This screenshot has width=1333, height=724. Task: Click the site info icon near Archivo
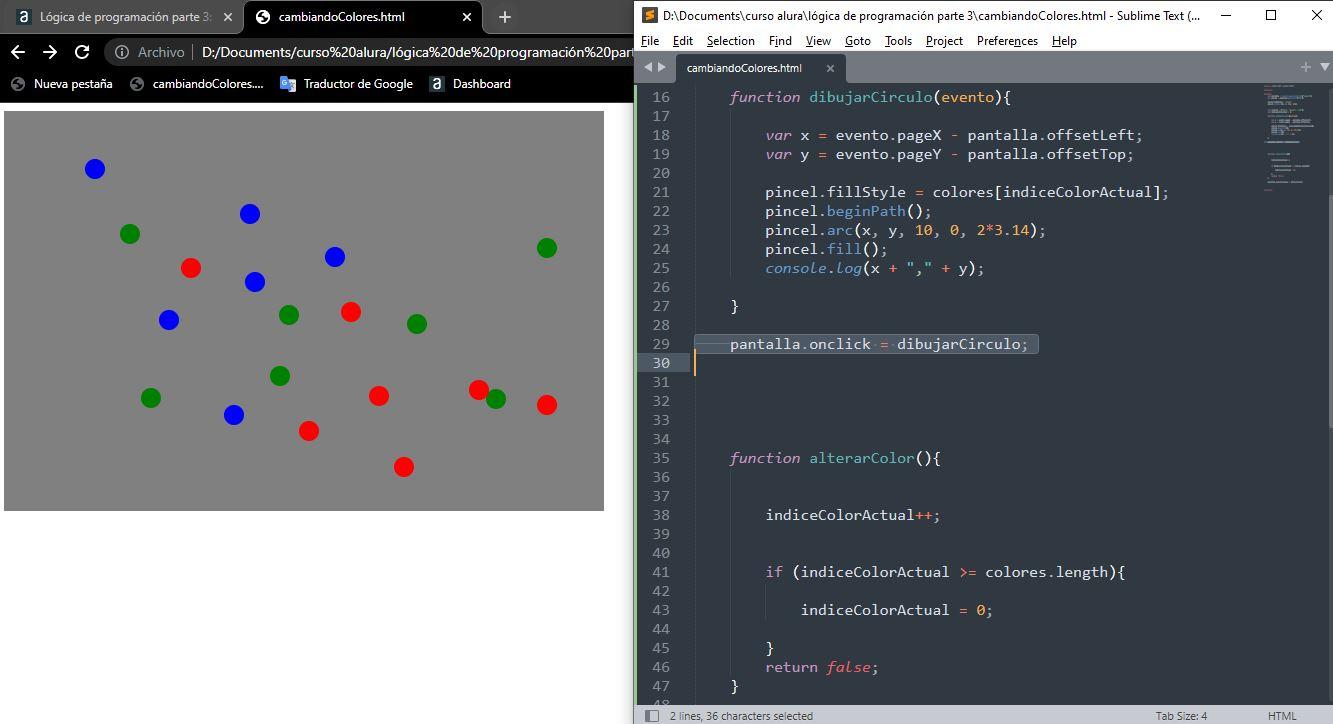click(x=122, y=52)
